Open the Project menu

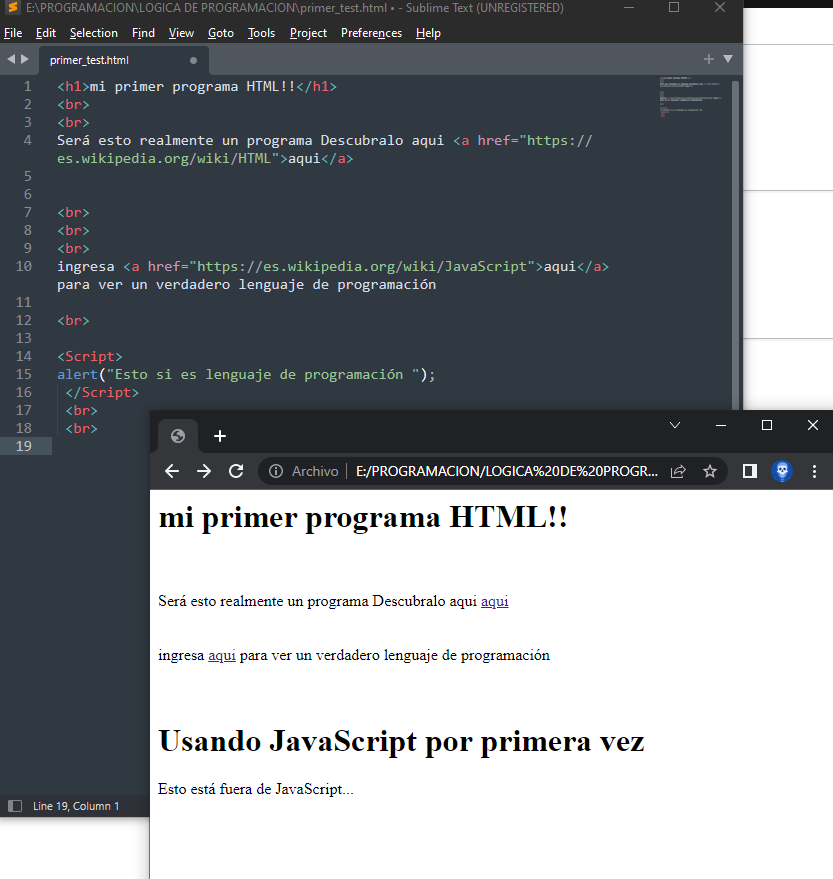[308, 33]
